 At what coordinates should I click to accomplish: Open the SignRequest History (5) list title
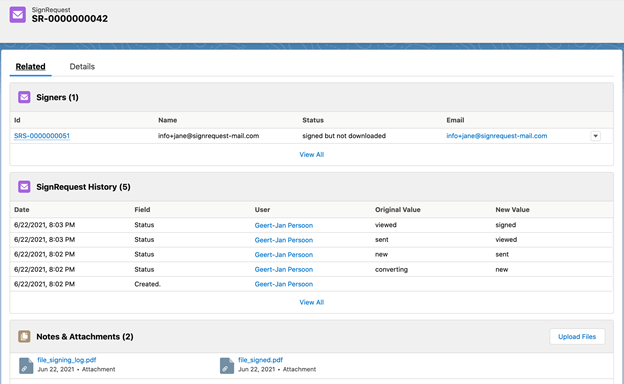coord(83,187)
